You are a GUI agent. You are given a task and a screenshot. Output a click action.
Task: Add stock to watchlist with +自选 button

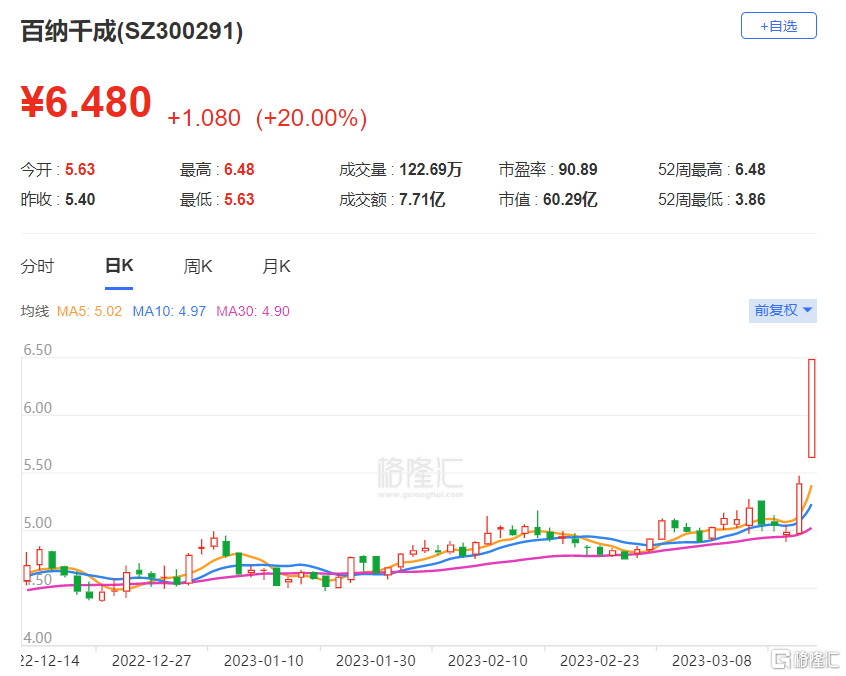(x=779, y=26)
